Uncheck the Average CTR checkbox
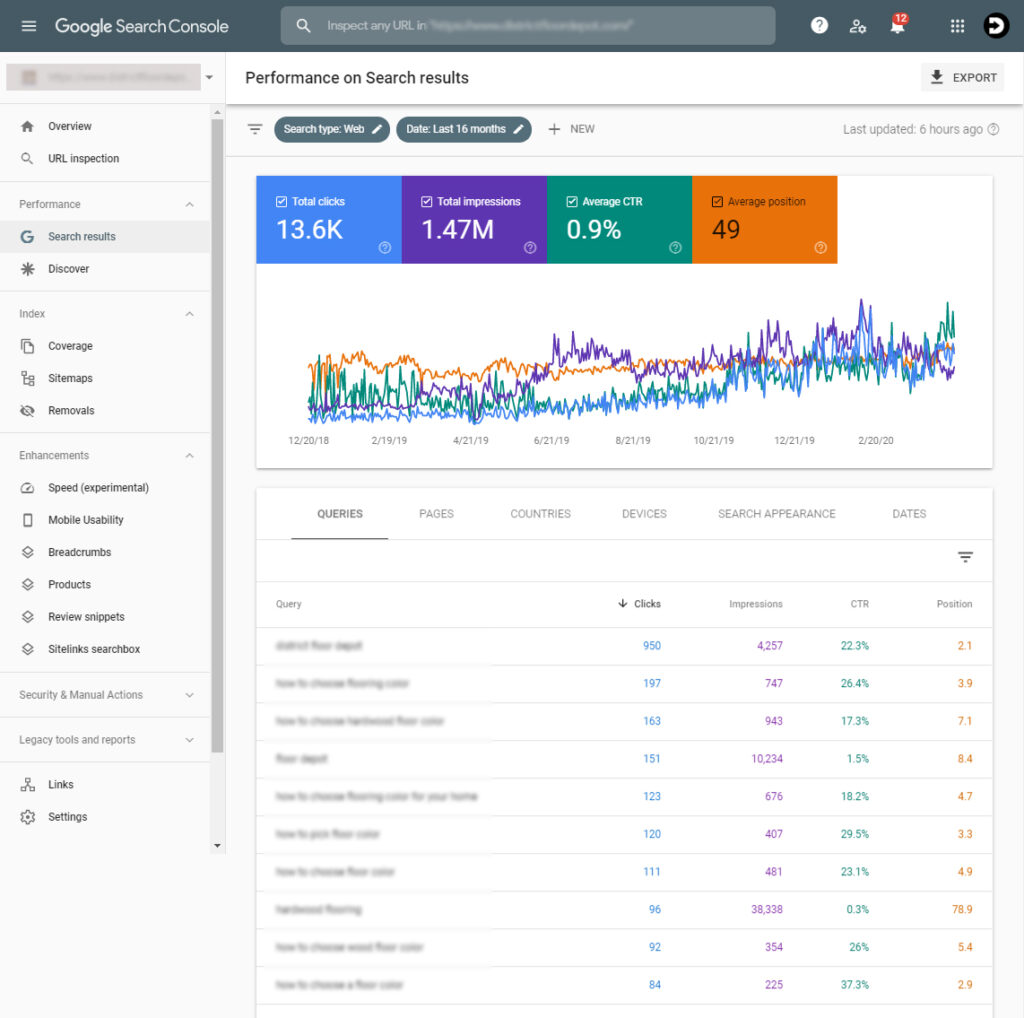 572,202
